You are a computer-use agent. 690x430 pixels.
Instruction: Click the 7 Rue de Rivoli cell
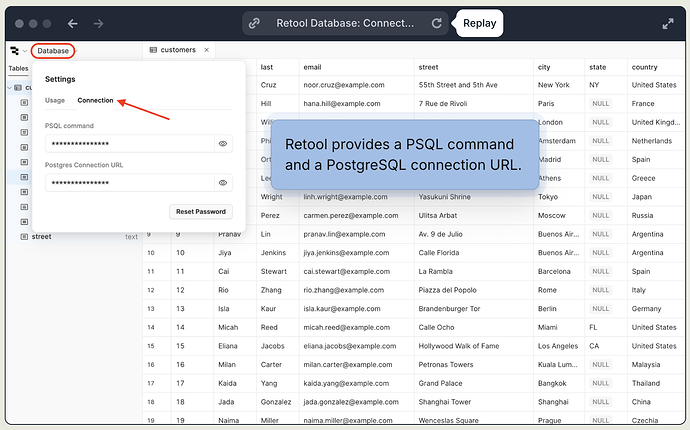tap(473, 104)
